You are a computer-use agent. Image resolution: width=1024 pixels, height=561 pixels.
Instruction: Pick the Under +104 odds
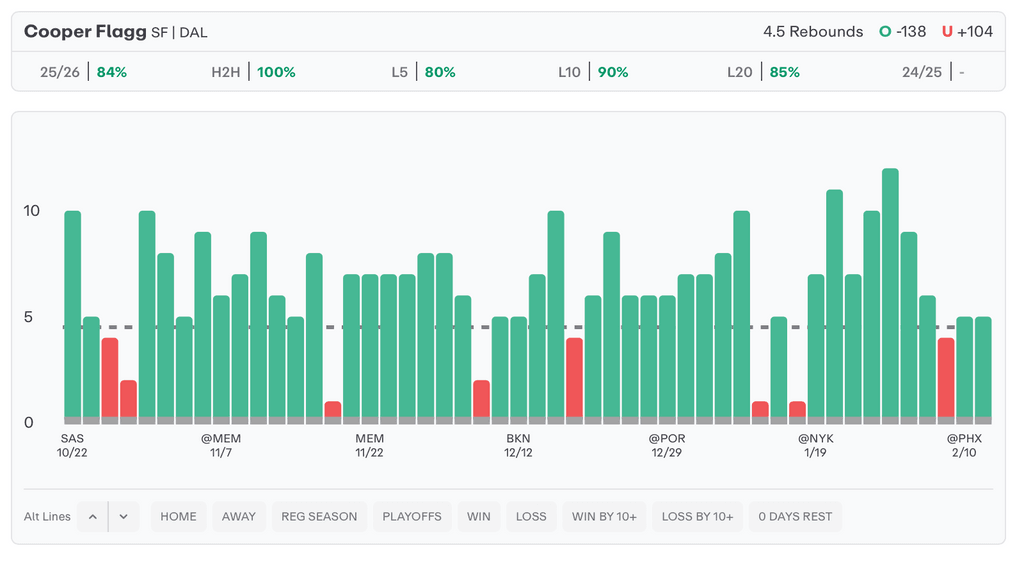(967, 32)
